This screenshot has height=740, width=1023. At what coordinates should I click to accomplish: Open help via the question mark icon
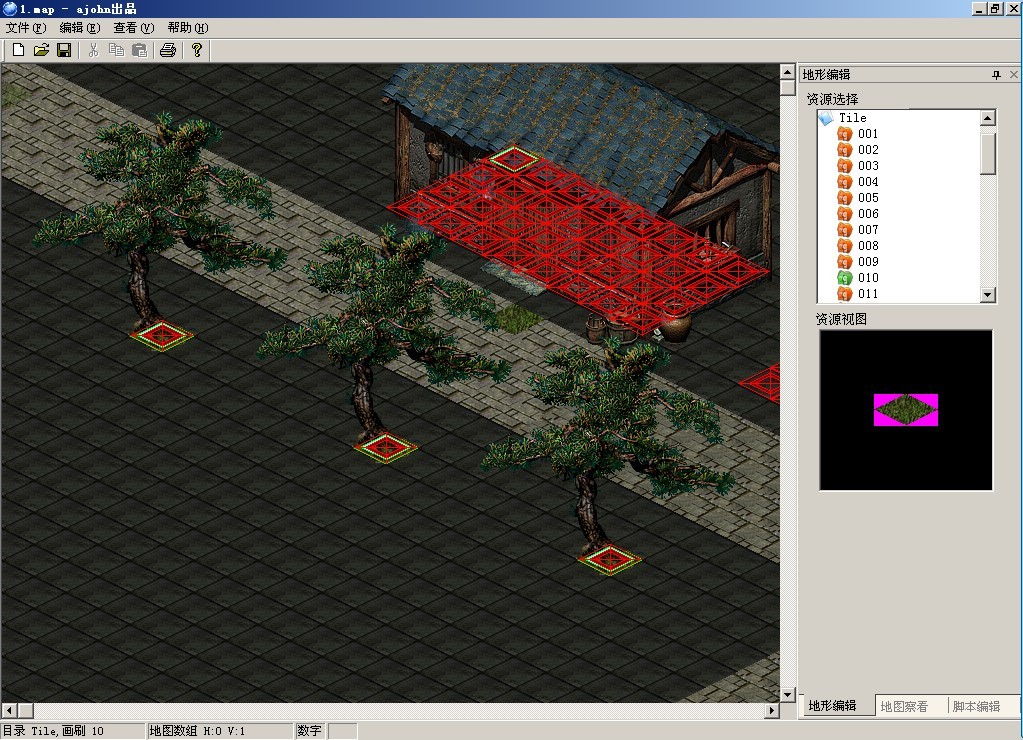196,50
